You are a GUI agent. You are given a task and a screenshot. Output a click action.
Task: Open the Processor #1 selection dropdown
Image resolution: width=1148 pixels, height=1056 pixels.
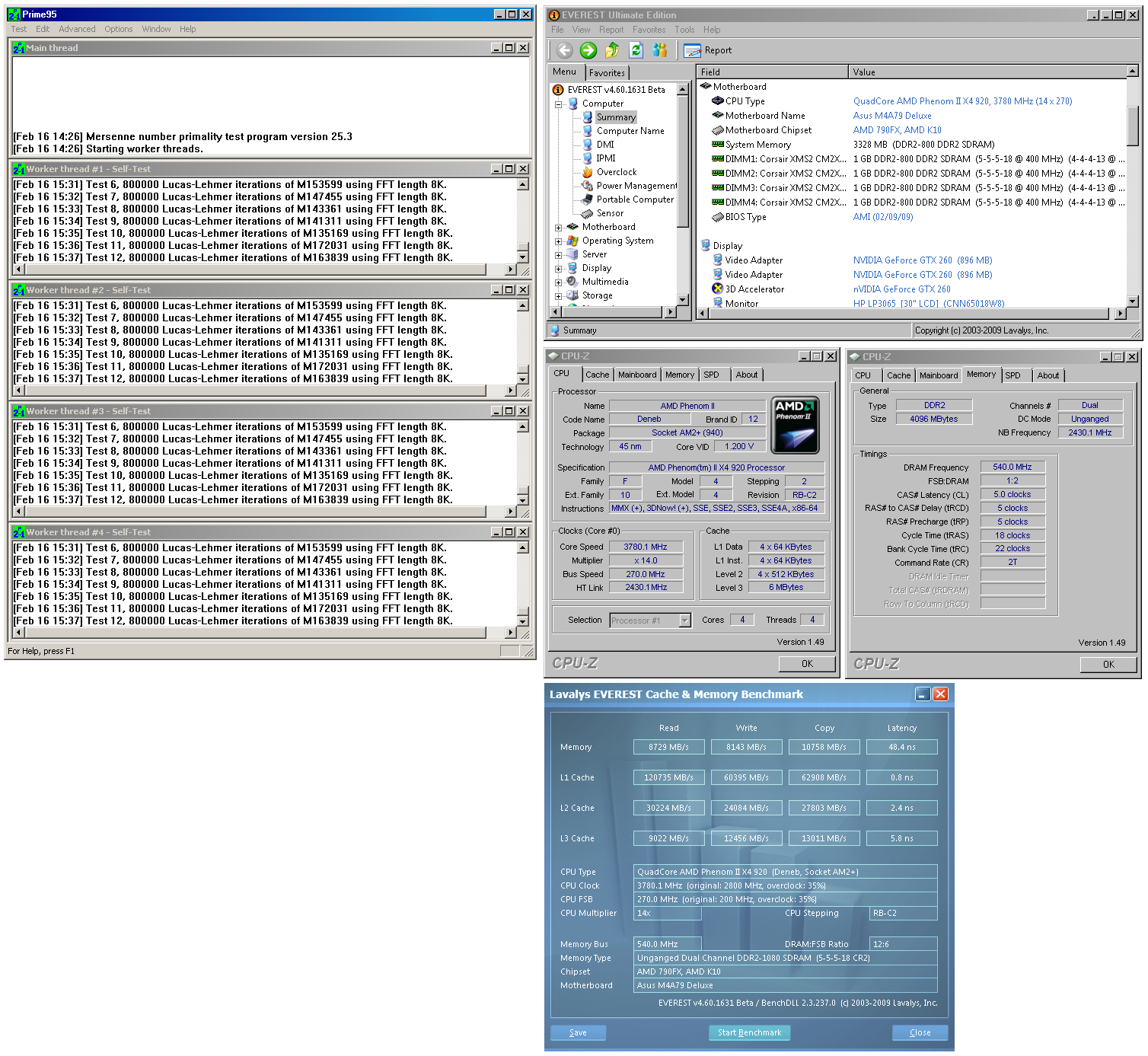tap(684, 621)
